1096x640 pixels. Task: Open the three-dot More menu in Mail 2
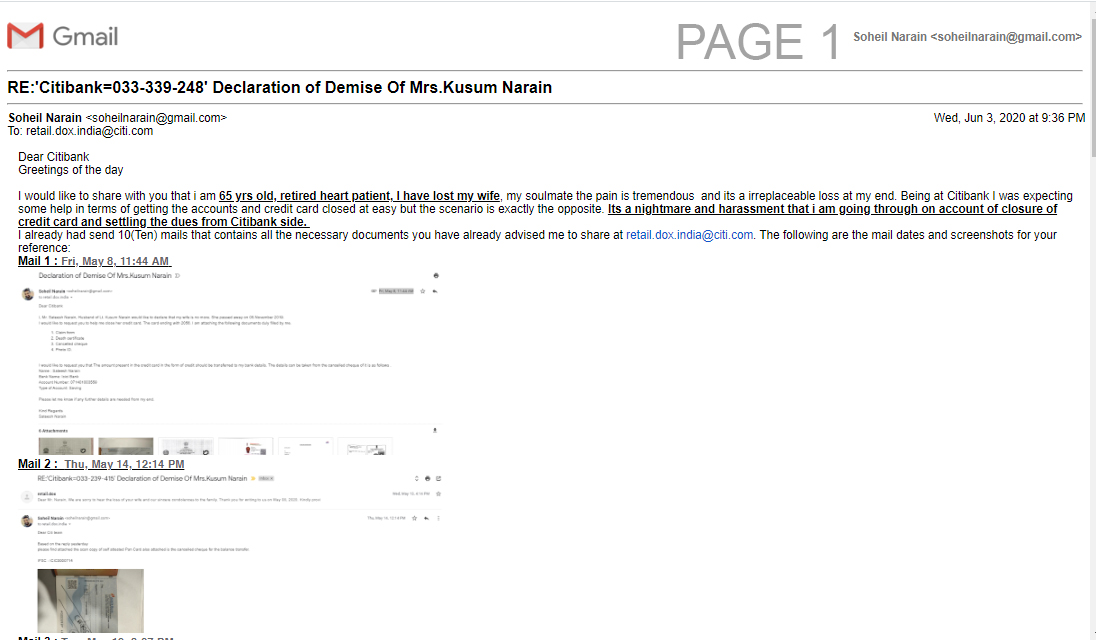pyautogui.click(x=438, y=518)
